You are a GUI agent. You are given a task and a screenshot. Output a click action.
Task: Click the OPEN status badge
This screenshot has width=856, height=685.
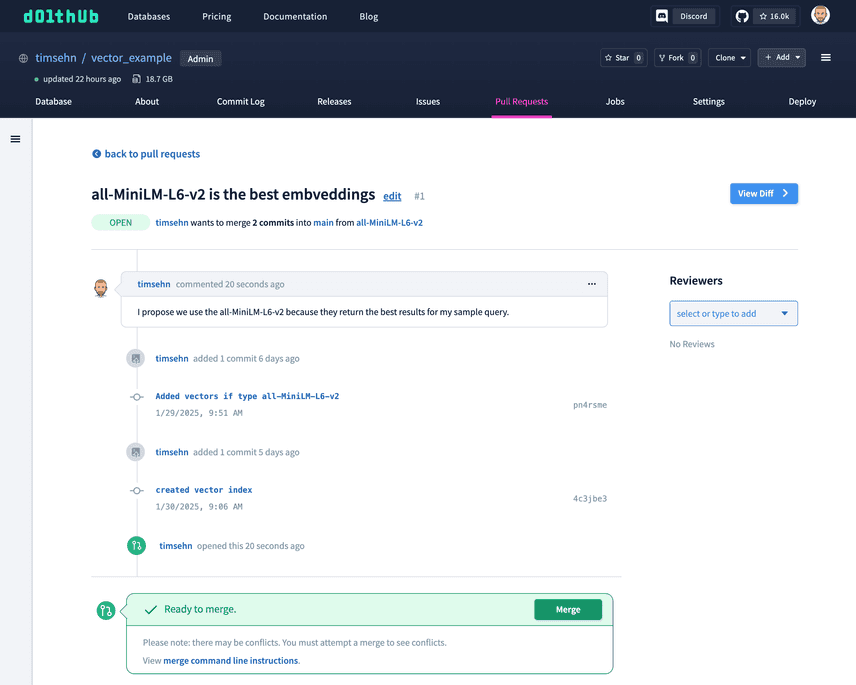click(x=121, y=223)
